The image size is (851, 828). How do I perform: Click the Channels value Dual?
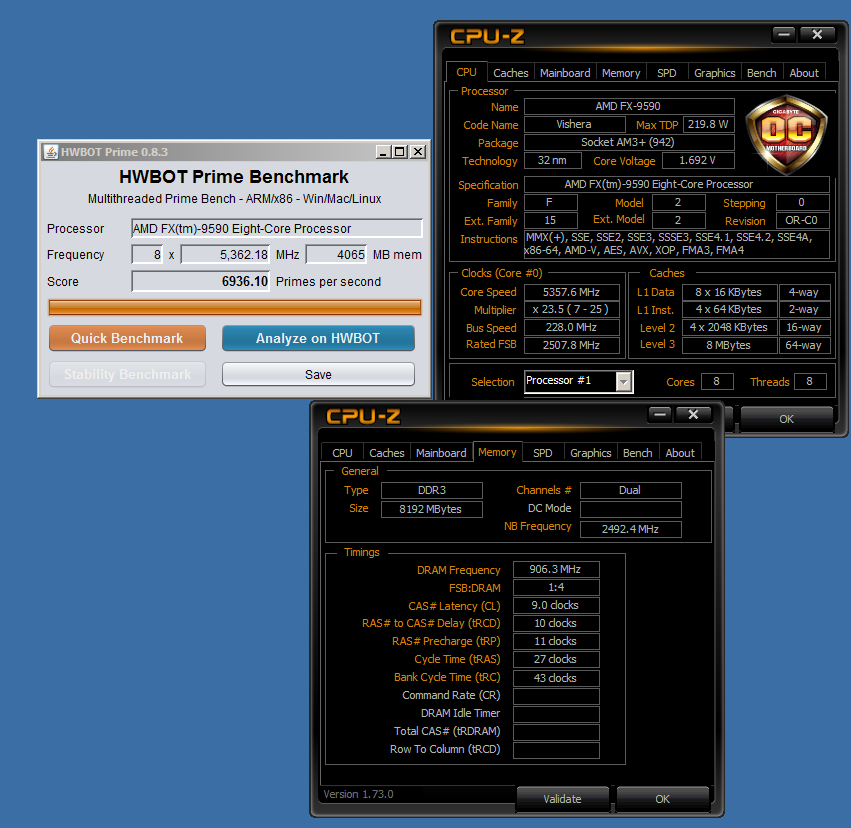point(630,491)
